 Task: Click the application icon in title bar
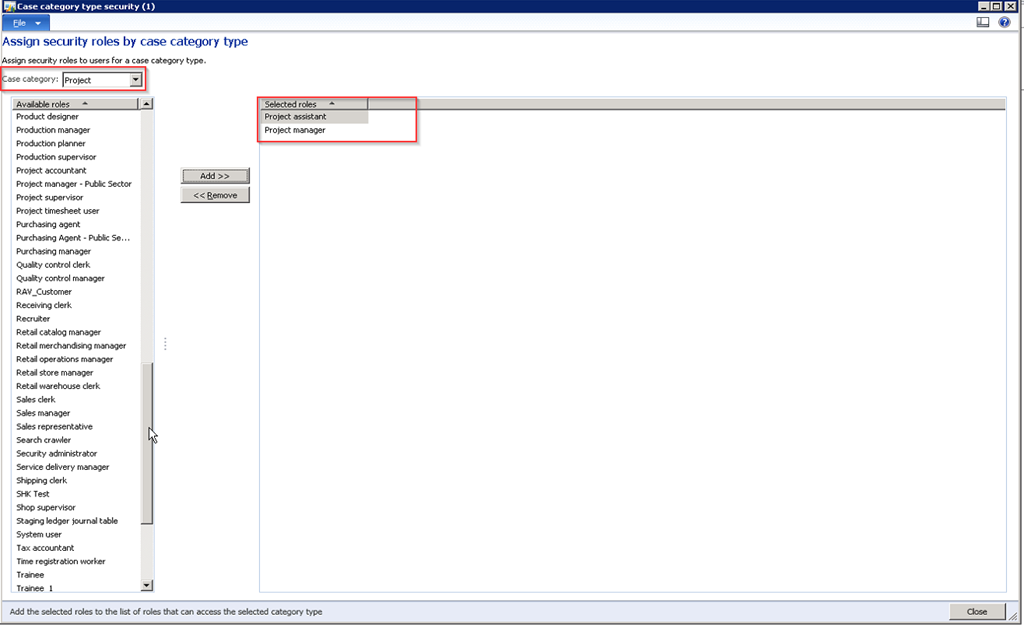click(x=8, y=6)
